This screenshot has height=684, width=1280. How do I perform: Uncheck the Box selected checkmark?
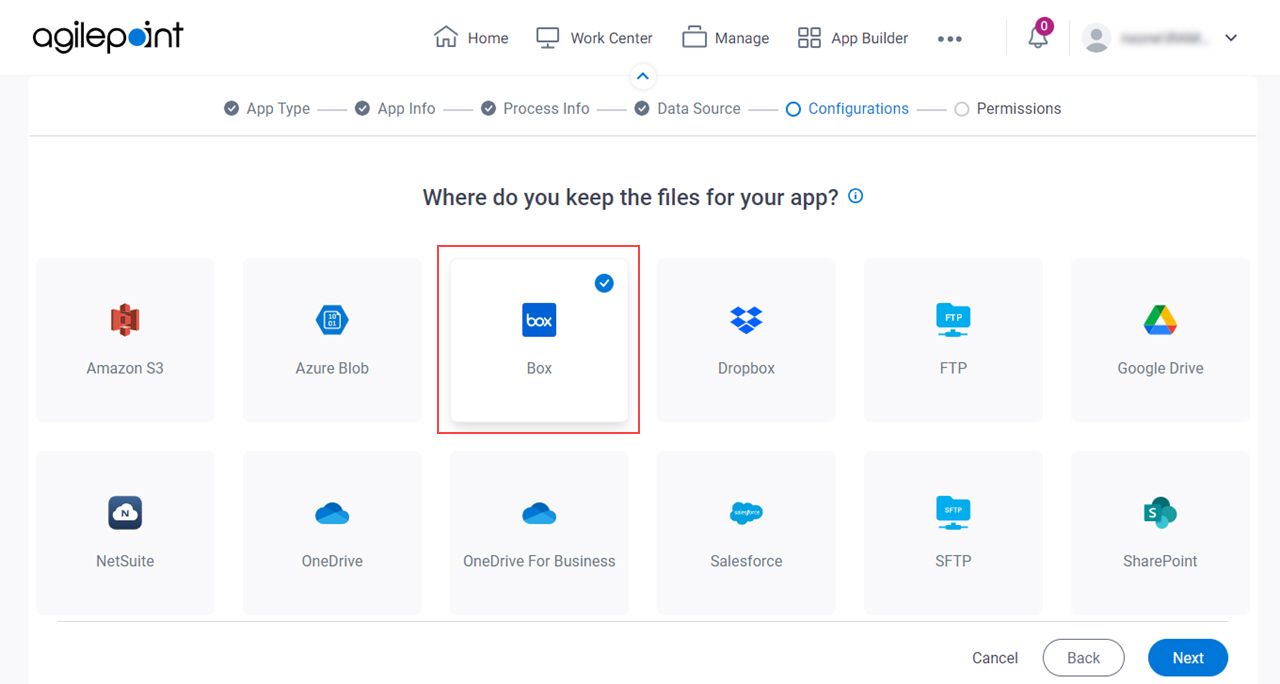(604, 283)
